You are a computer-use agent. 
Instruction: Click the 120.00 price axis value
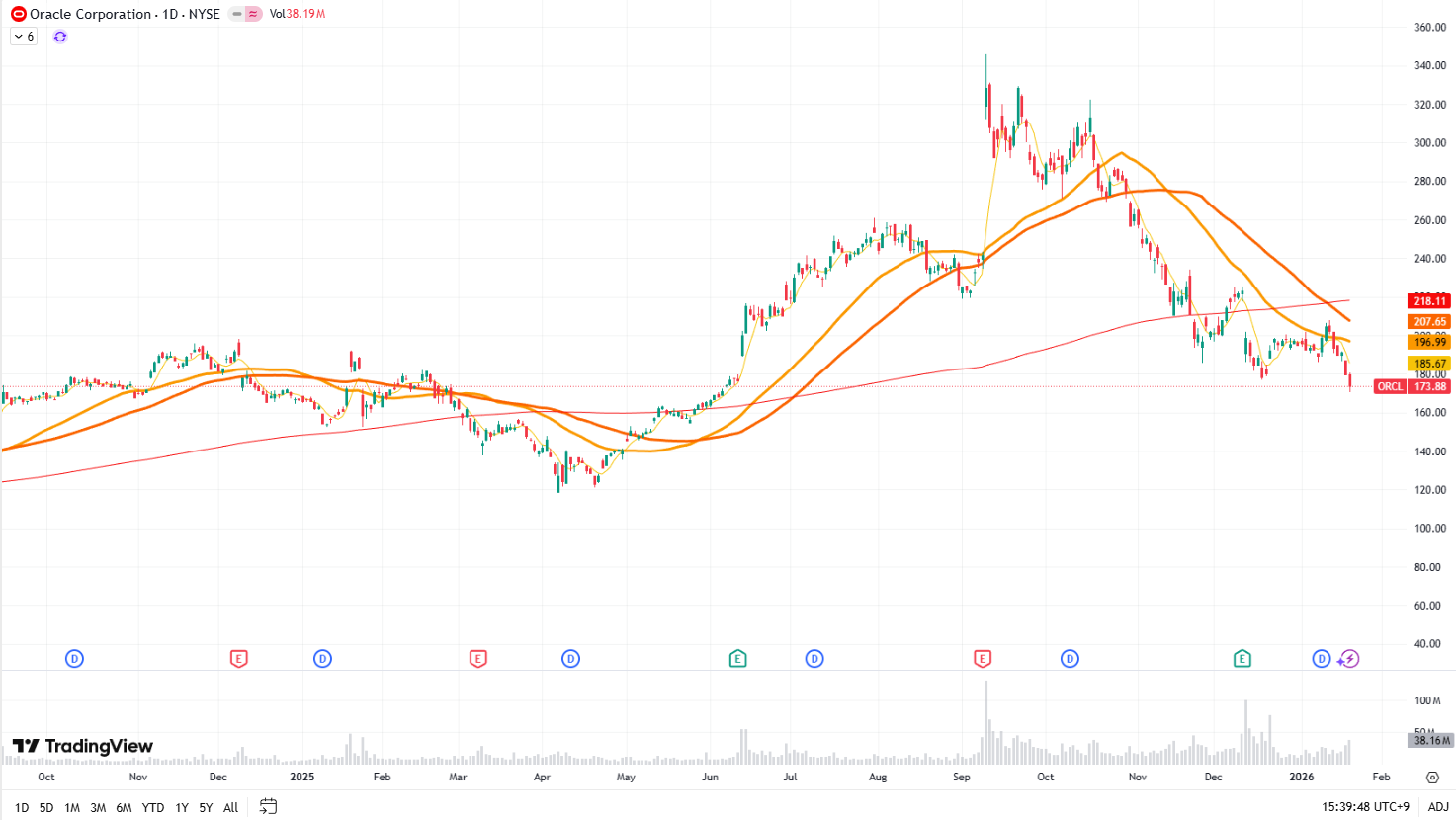click(x=1430, y=490)
